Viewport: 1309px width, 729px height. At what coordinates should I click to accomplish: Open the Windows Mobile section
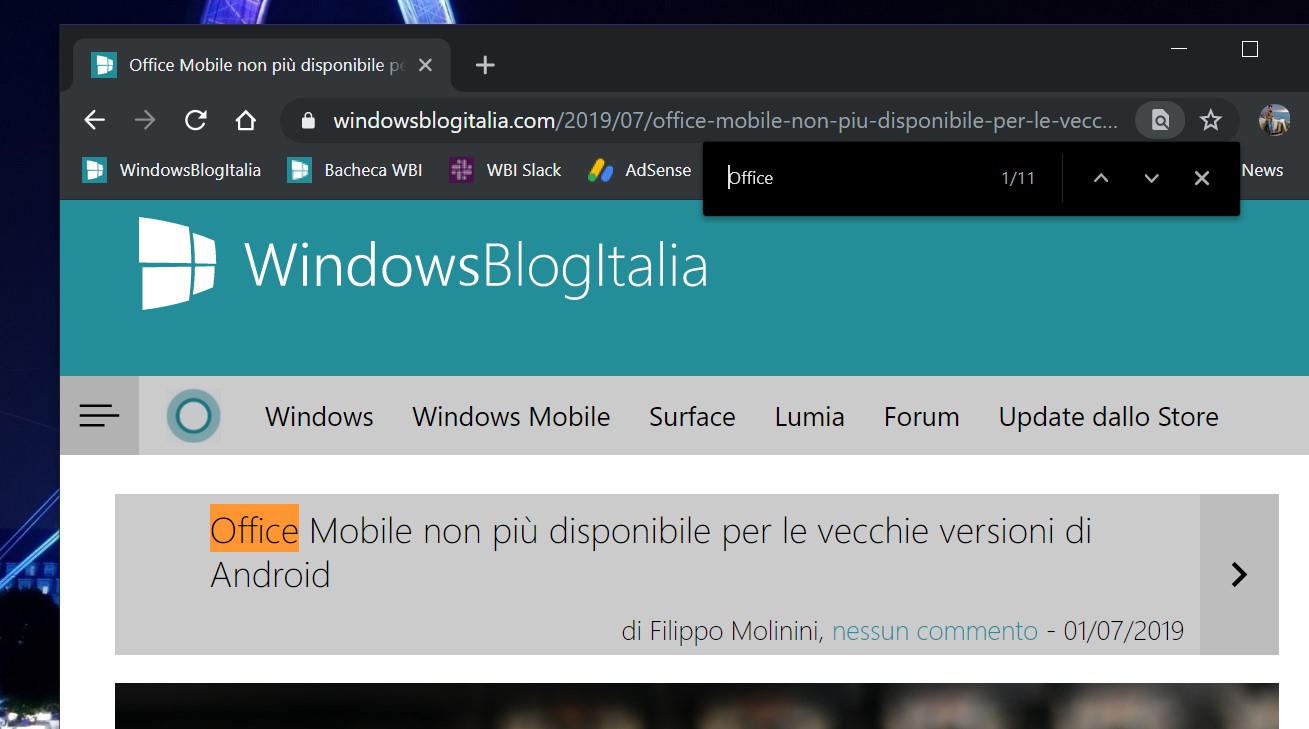coord(511,416)
